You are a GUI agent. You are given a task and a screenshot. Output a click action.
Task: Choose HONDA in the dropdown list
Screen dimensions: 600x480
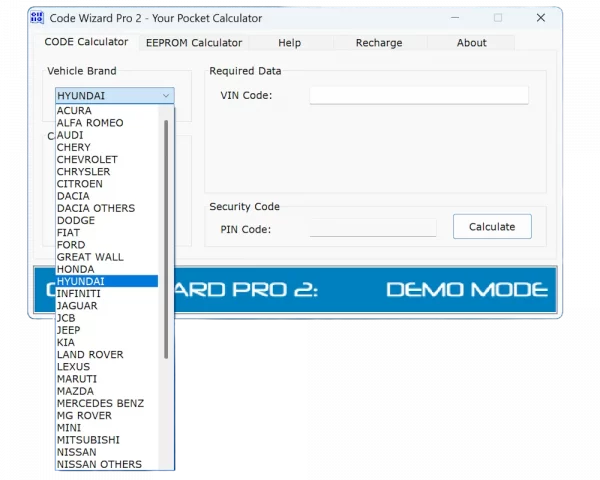(76, 269)
